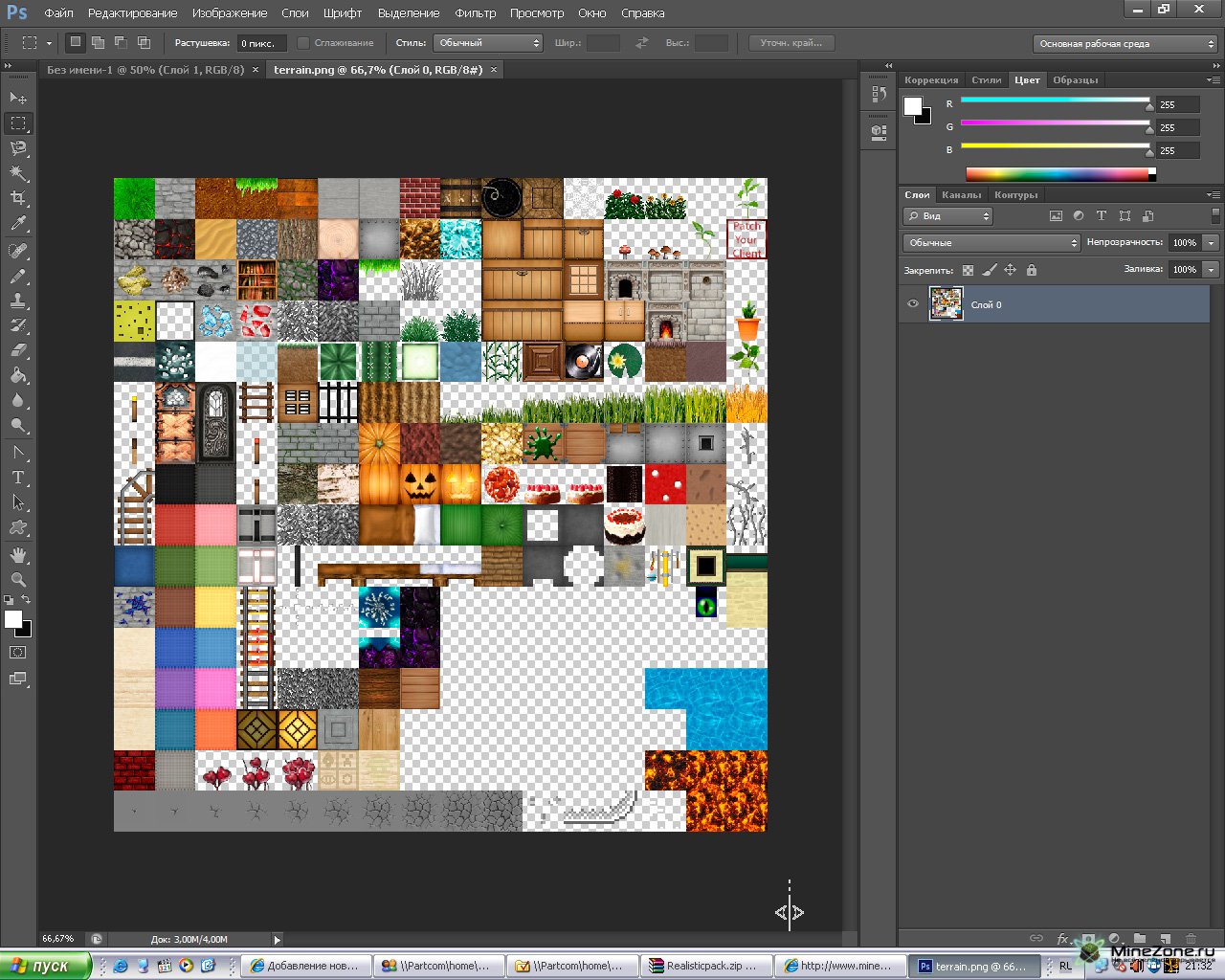Open the Фильтр menu
The width and height of the screenshot is (1225, 980).
(475, 13)
